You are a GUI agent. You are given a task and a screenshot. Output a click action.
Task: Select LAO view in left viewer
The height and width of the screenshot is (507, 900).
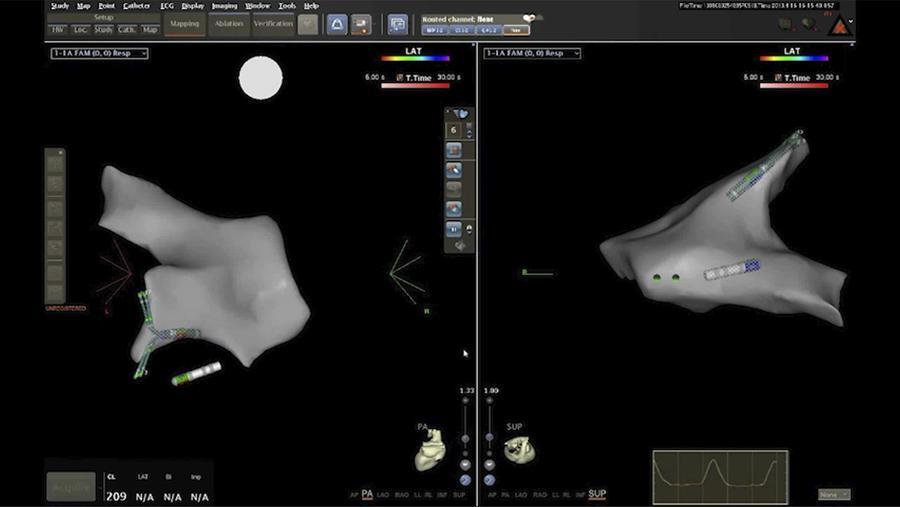tap(383, 495)
